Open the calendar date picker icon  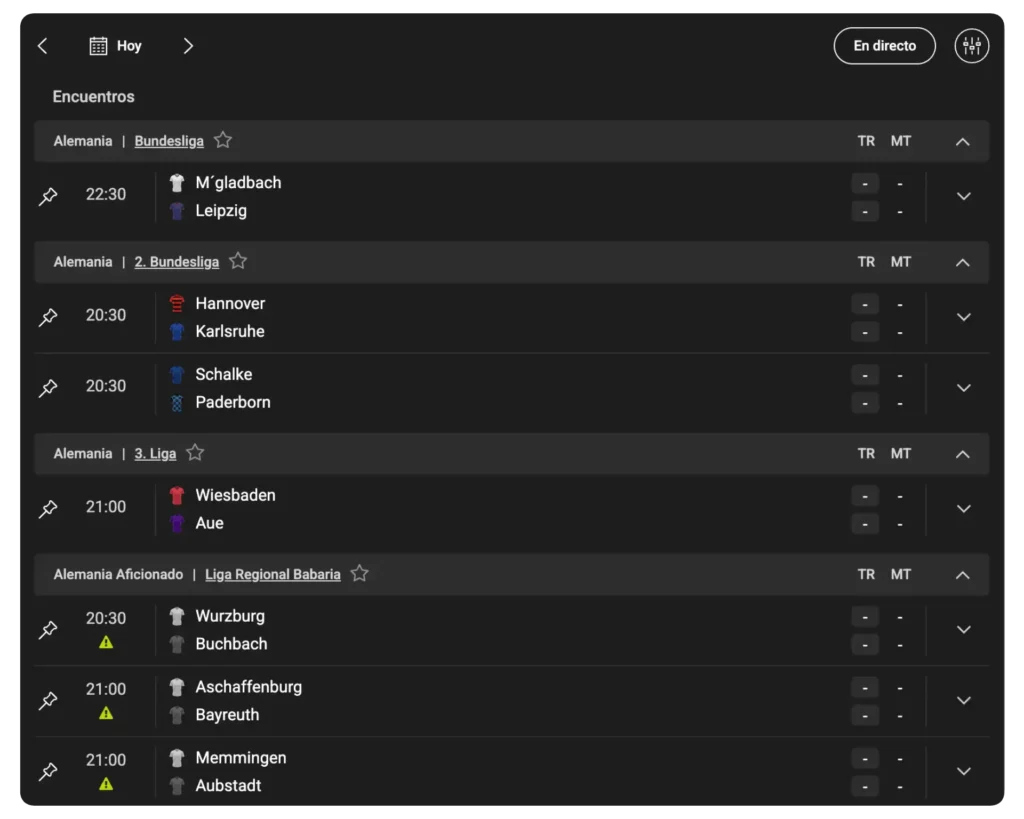98,46
